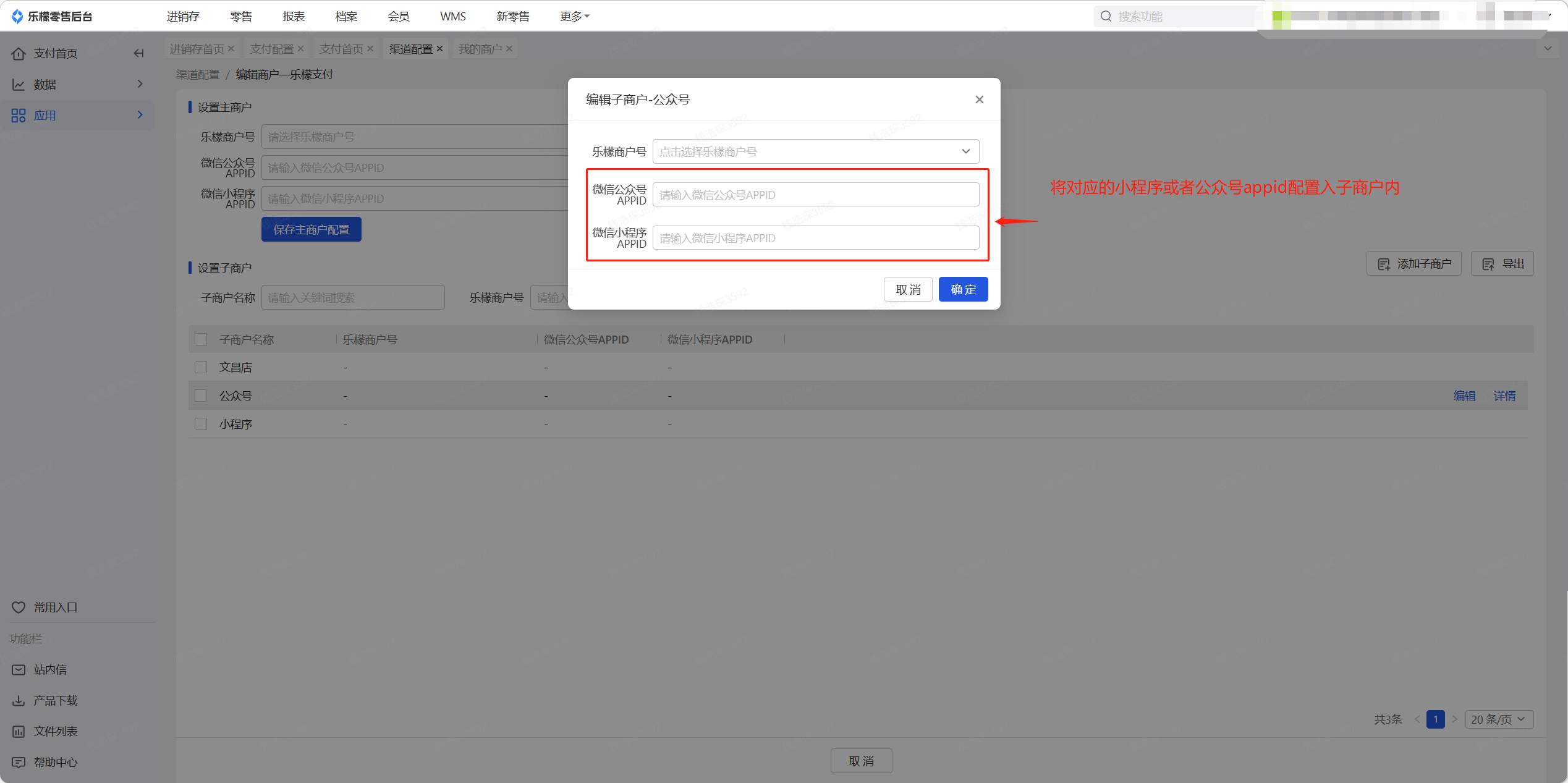
Task: Check the 小程序 row checkbox
Action: (x=201, y=424)
